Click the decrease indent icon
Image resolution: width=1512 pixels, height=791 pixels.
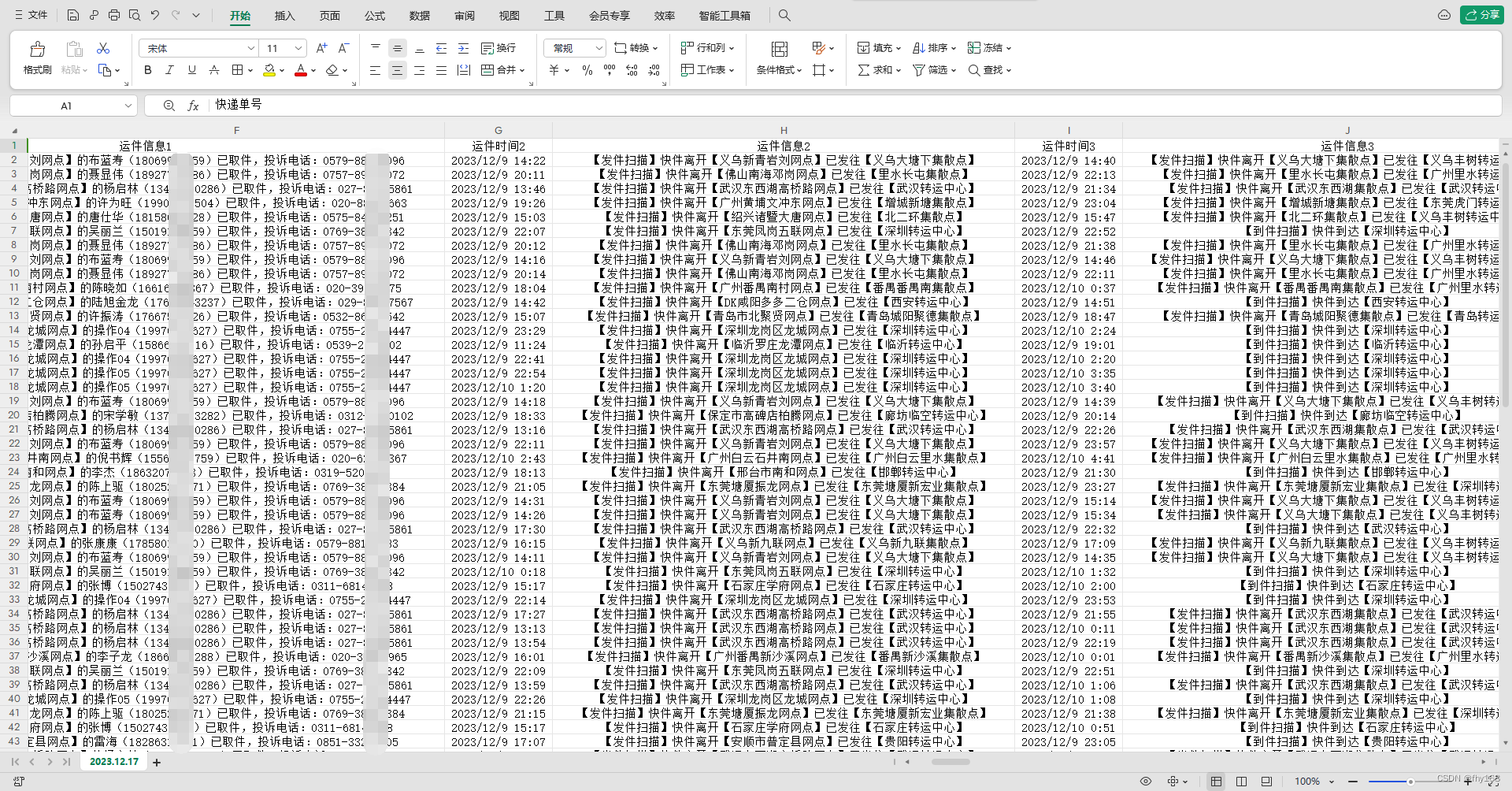tap(442, 48)
